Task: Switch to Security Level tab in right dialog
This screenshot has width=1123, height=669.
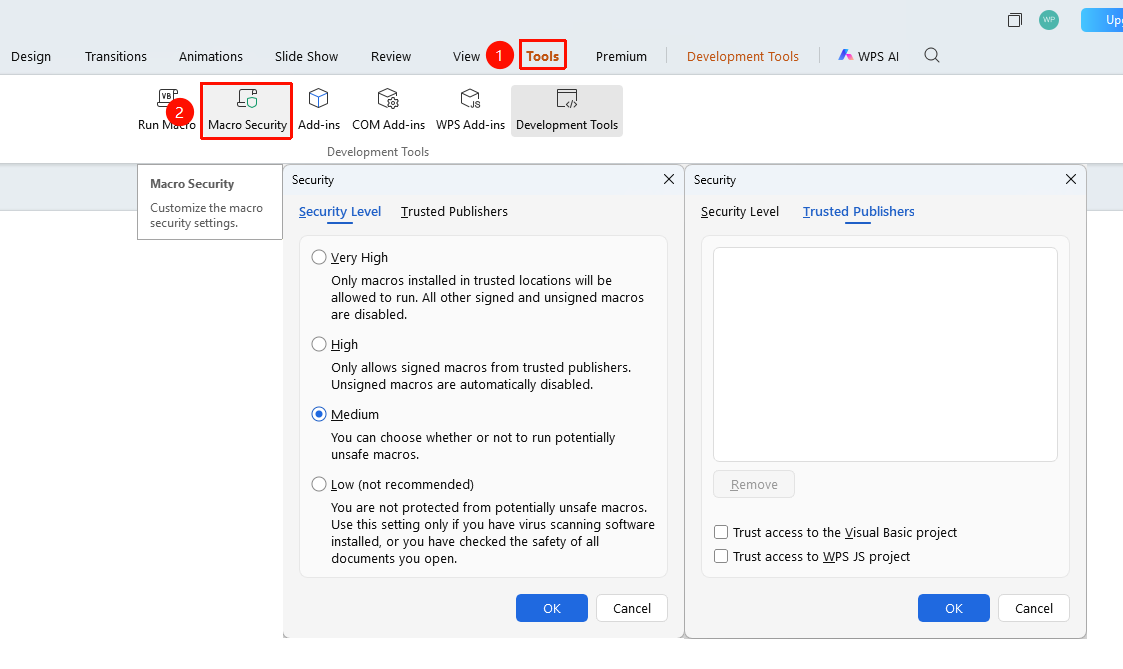Action: click(739, 211)
